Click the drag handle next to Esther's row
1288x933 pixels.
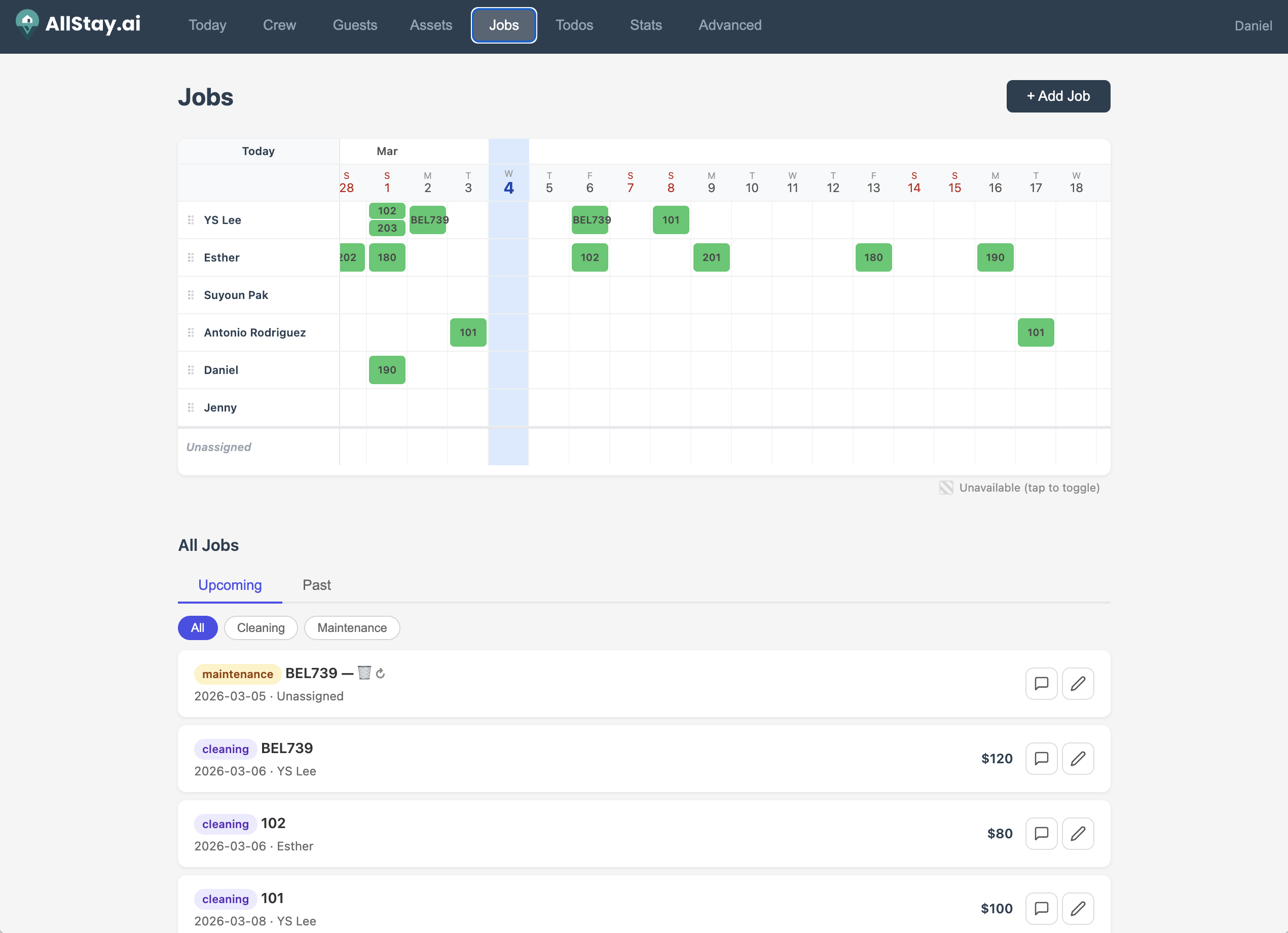191,257
